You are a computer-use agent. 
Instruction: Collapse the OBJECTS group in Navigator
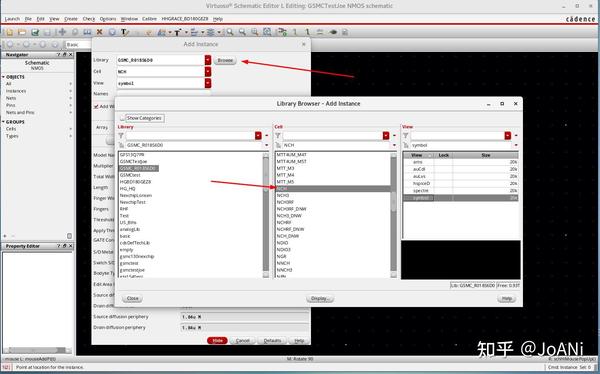pos(3,77)
